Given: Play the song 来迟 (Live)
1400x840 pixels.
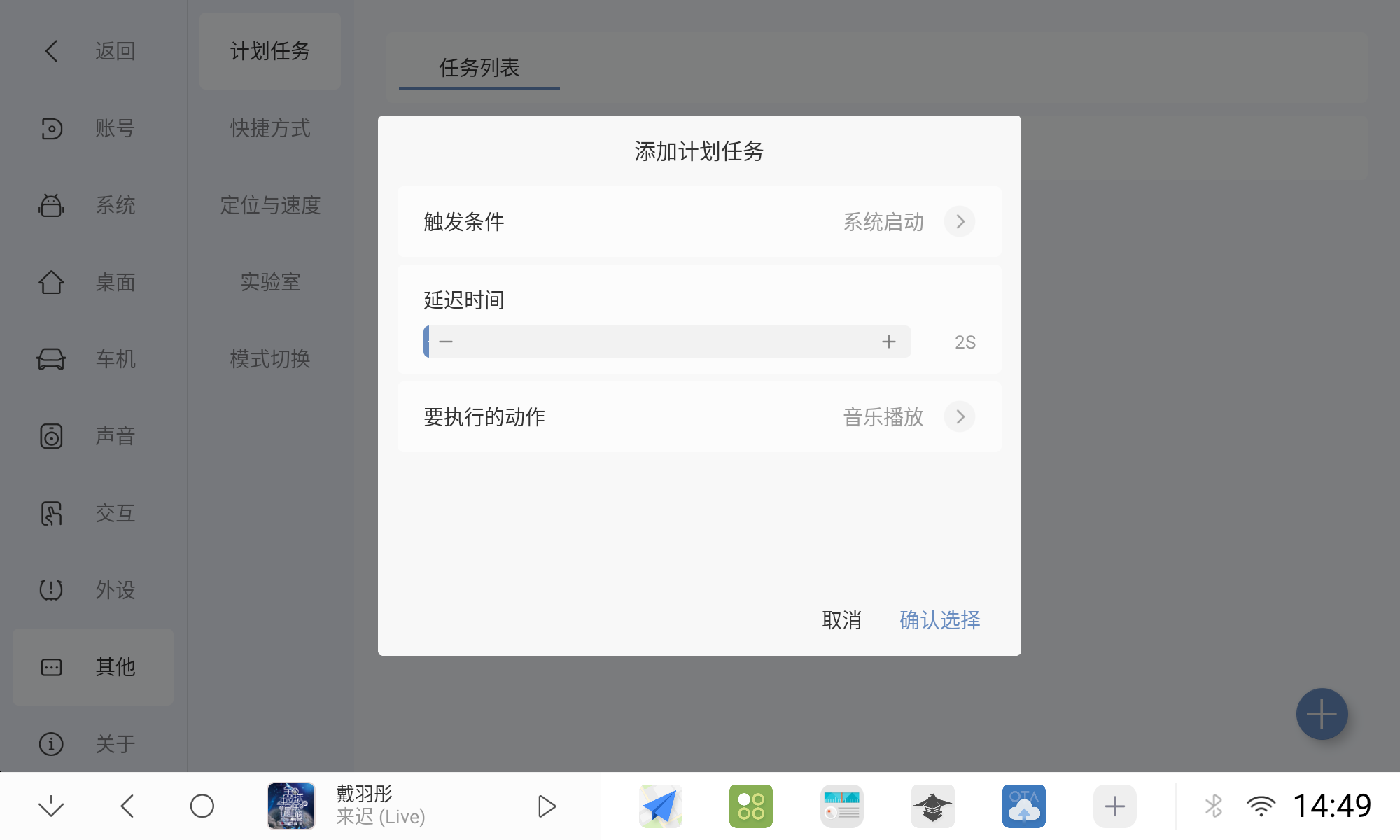Looking at the screenshot, I should coord(547,806).
